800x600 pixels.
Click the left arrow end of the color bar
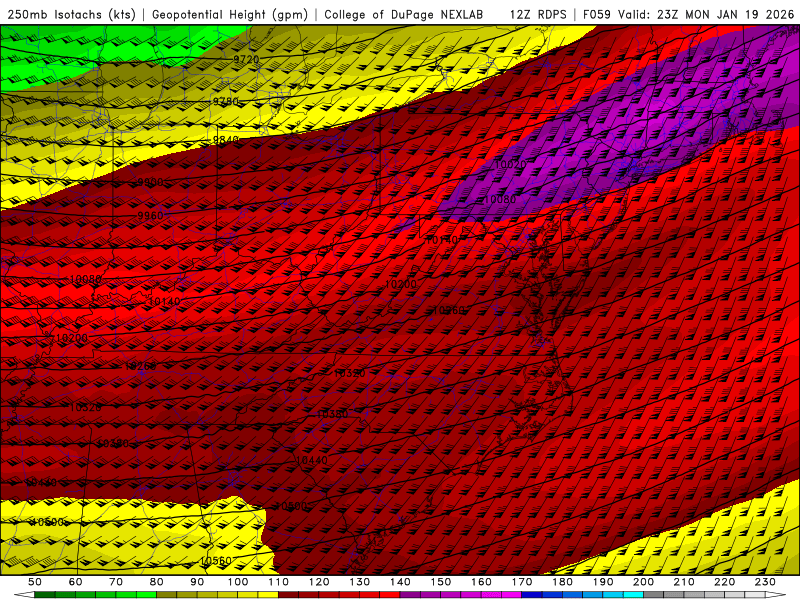pos(24,595)
